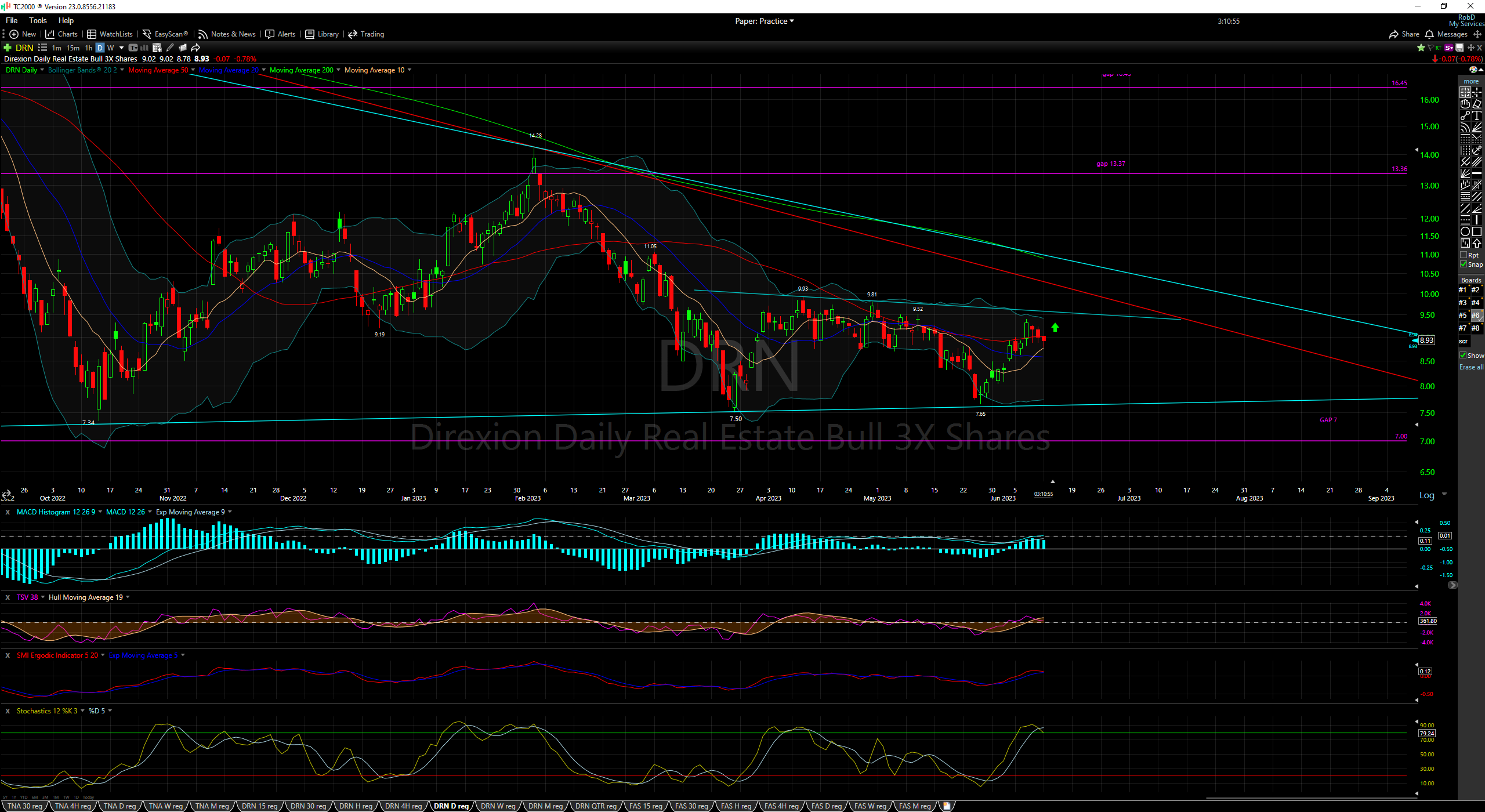The image size is (1485, 812).
Task: Click the share arrow icon beside DRN timeframes
Action: [x=195, y=48]
